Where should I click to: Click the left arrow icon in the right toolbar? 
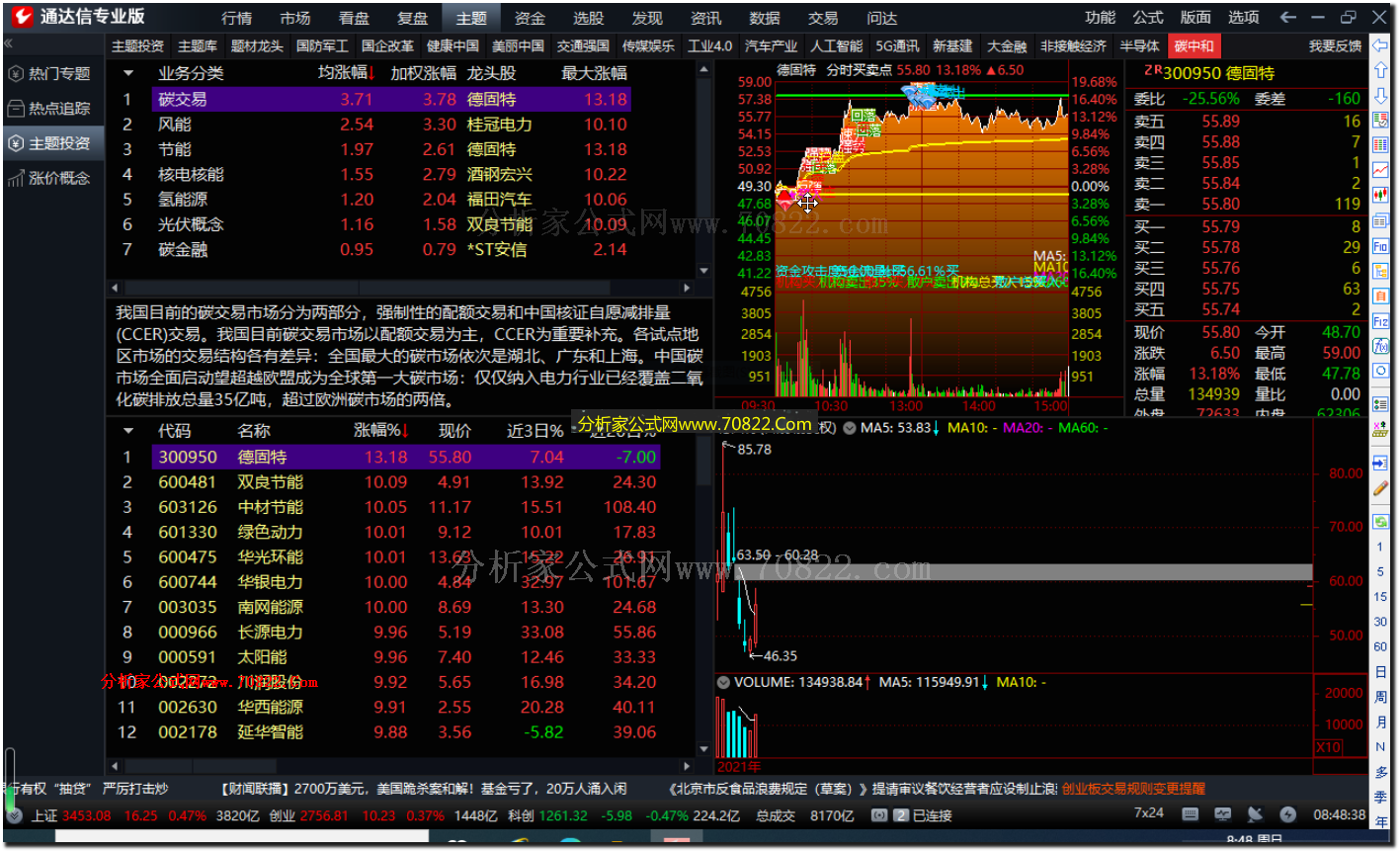tap(1380, 45)
